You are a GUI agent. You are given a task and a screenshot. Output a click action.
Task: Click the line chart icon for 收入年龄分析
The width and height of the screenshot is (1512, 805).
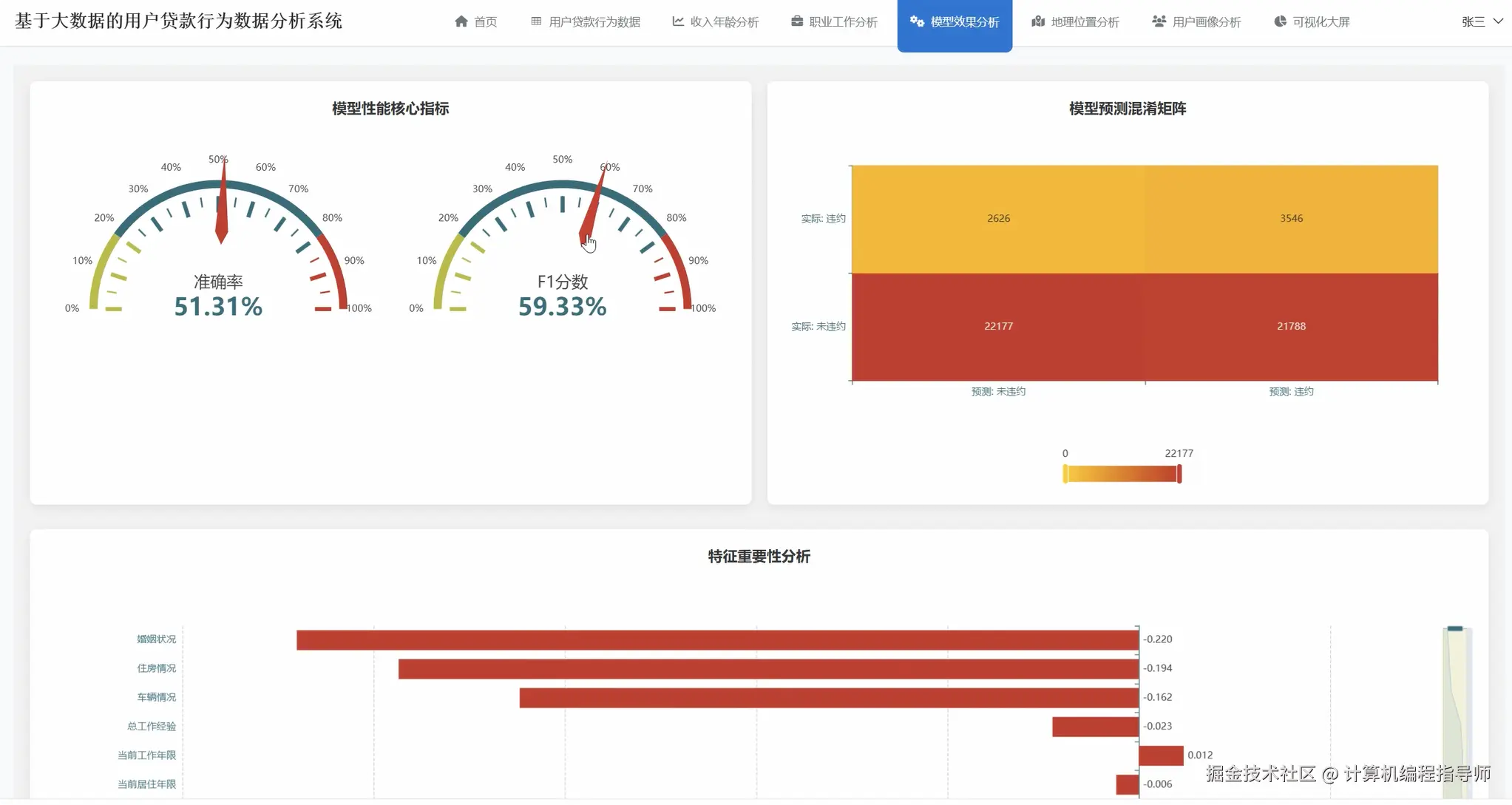pyautogui.click(x=677, y=21)
